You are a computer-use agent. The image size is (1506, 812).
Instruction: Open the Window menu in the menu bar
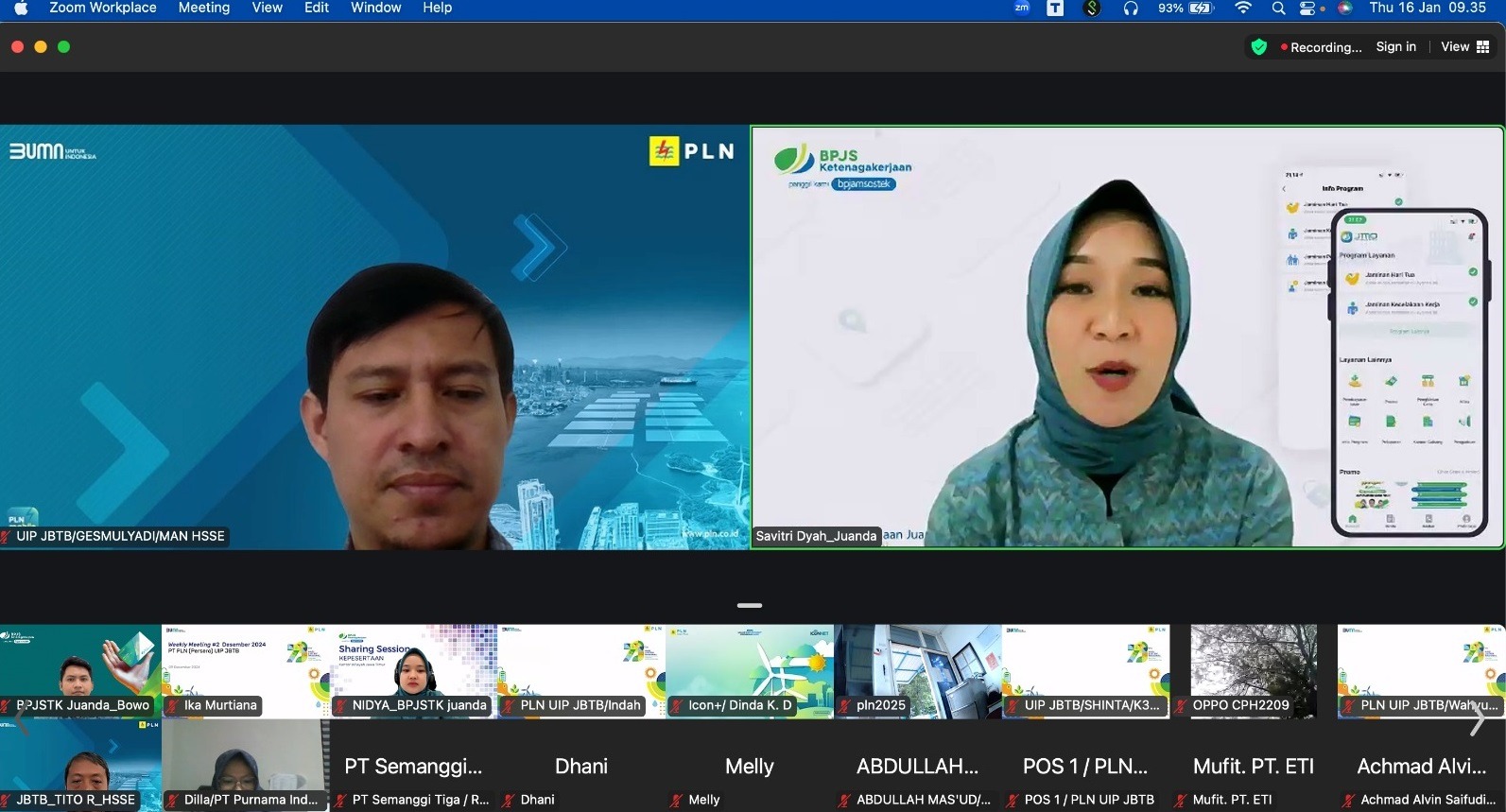[x=375, y=8]
